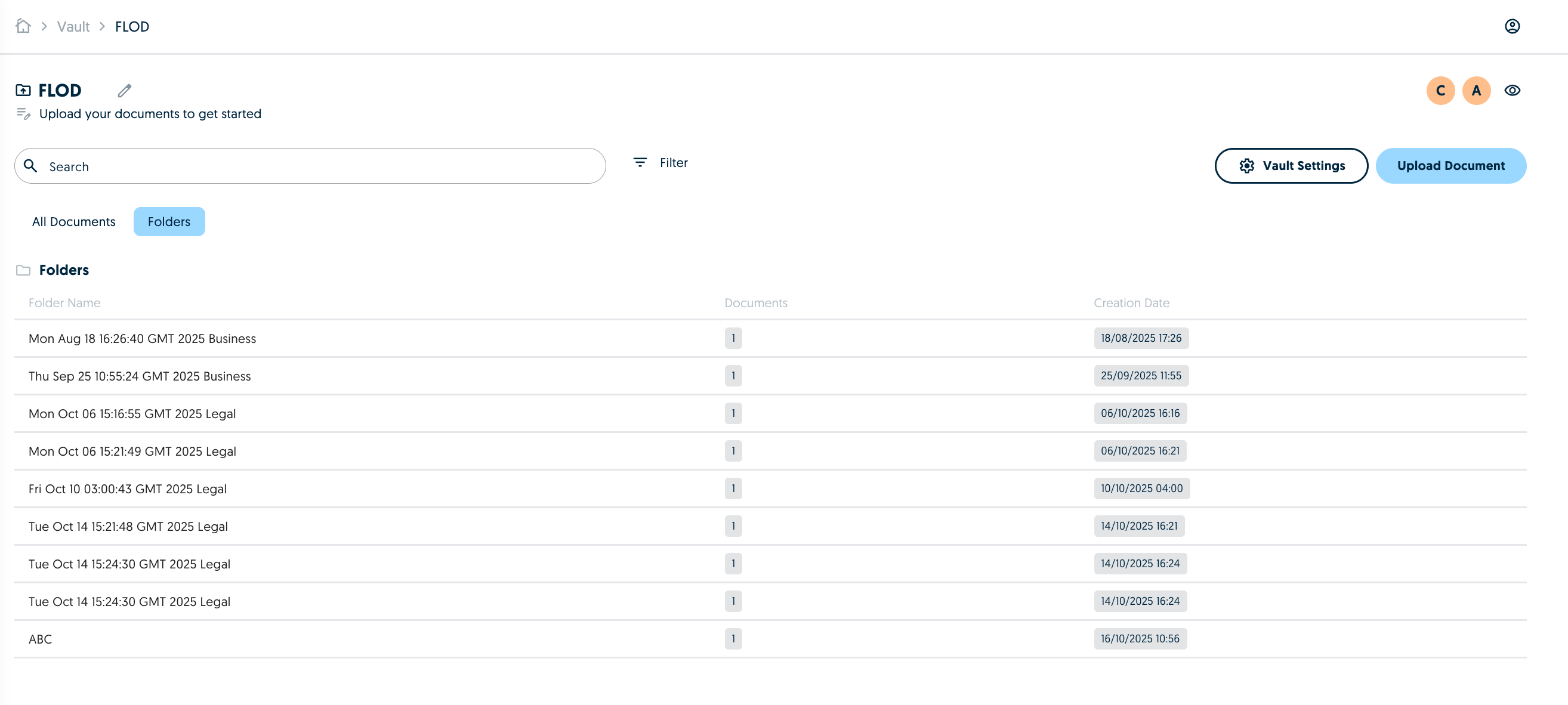1568x705 pixels.
Task: Click the vault folder icon beside FLOD title
Action: click(23, 91)
